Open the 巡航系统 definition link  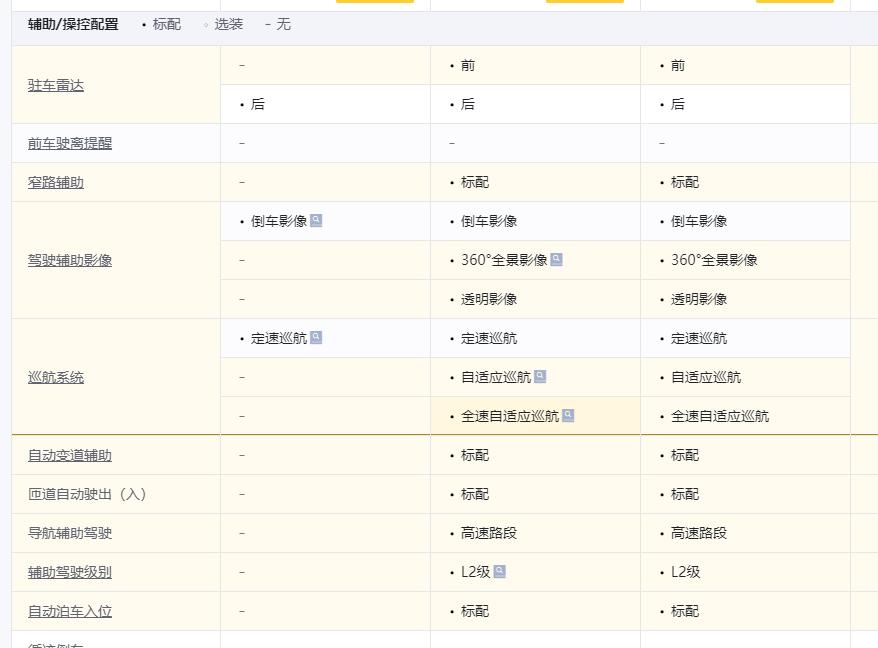point(56,377)
